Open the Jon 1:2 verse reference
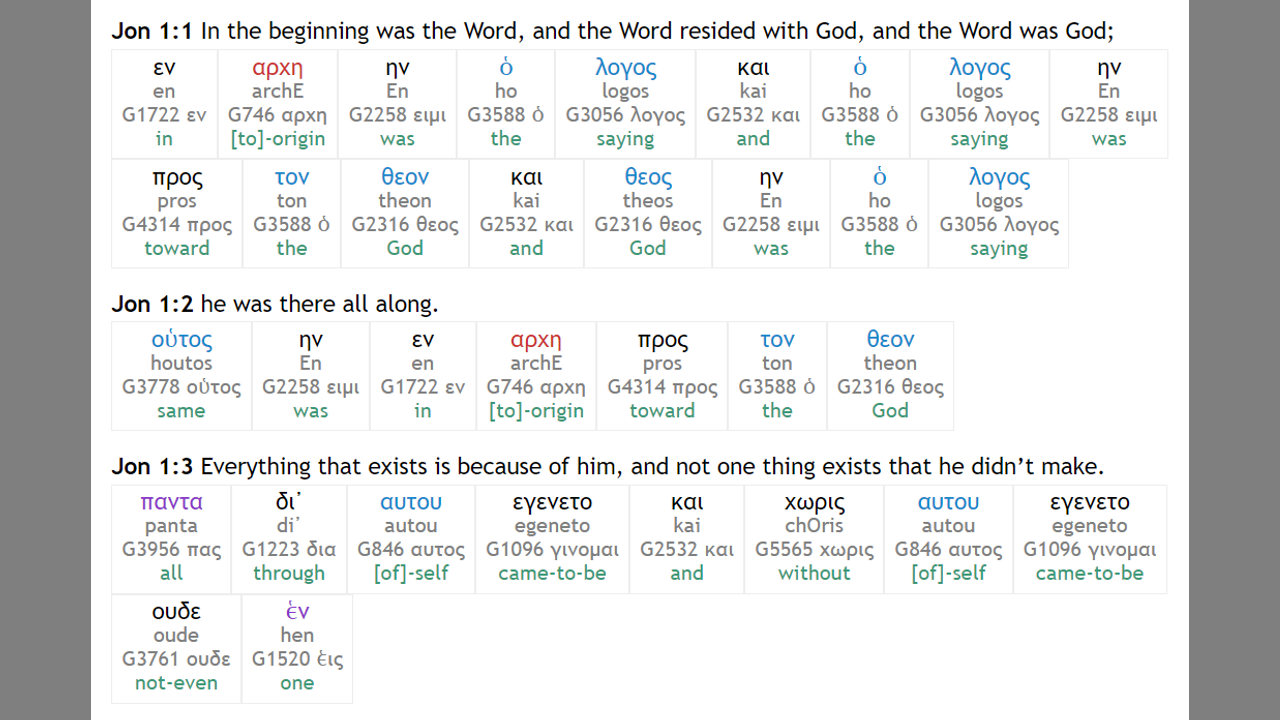Screen dimensions: 1280x720 point(153,303)
